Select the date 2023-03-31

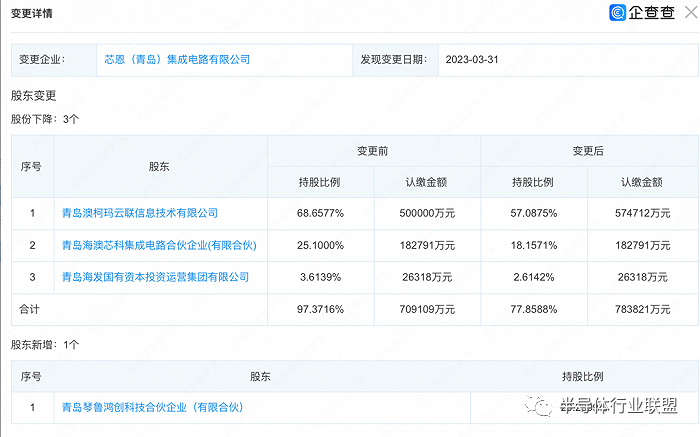point(472,59)
